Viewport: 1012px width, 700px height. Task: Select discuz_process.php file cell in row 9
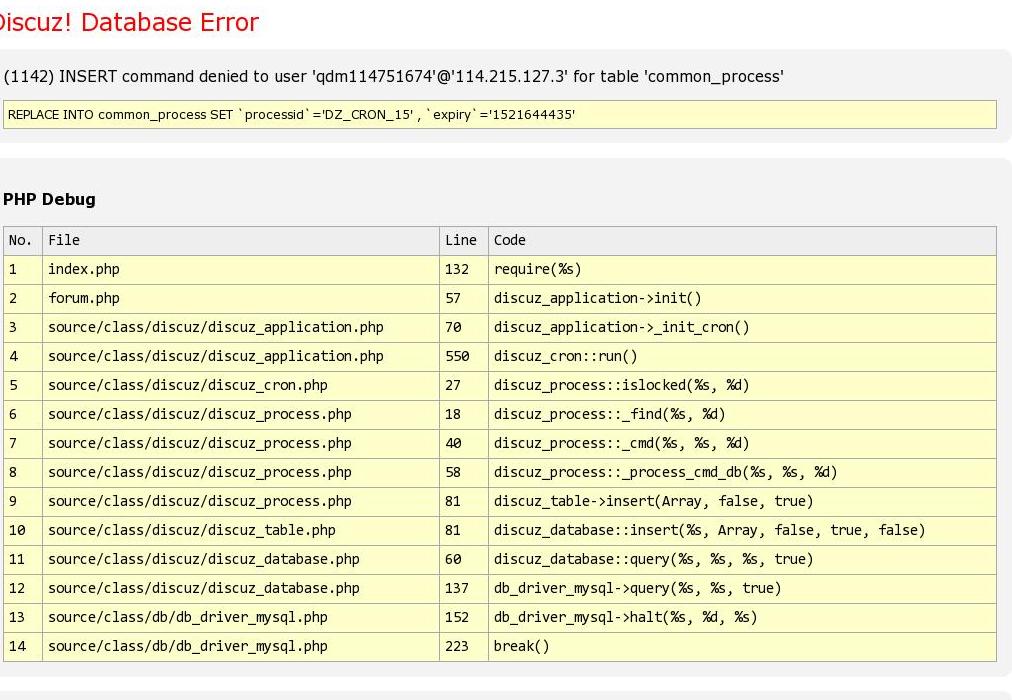click(x=241, y=502)
